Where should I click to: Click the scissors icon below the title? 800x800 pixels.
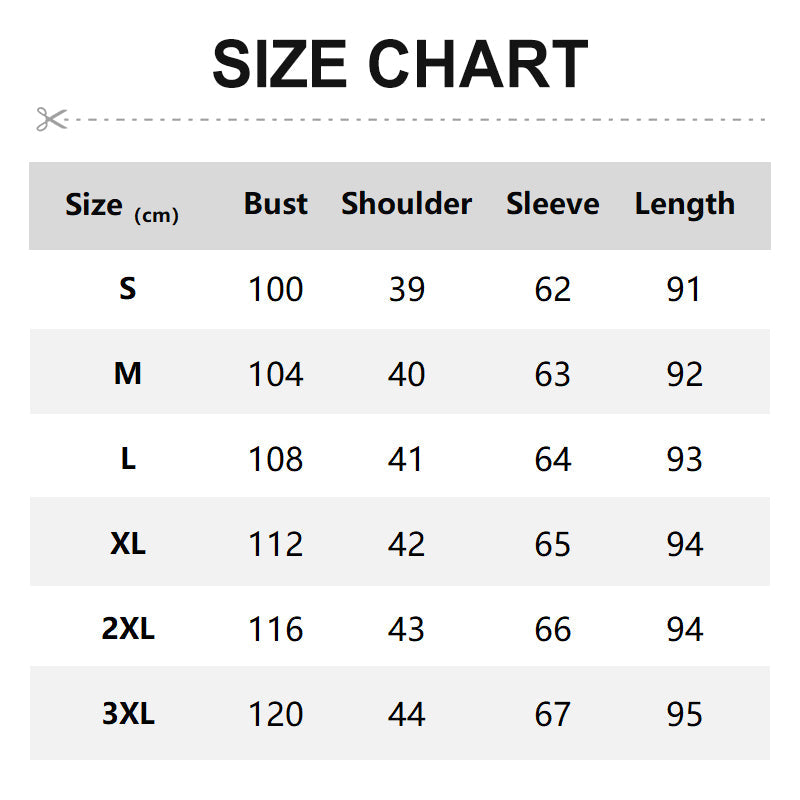(51, 119)
